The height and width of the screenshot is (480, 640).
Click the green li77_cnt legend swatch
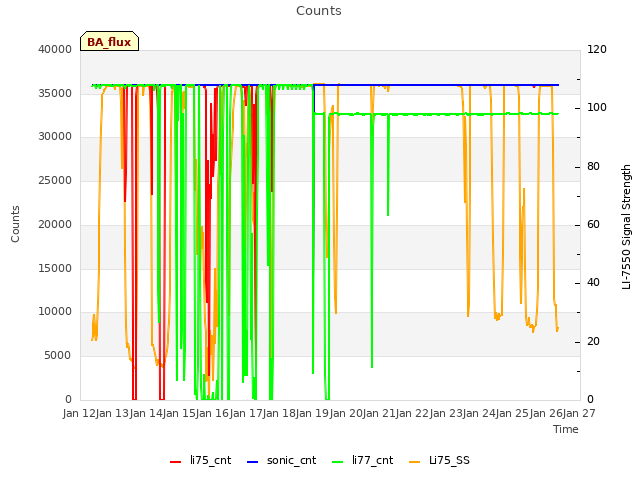coord(338,462)
